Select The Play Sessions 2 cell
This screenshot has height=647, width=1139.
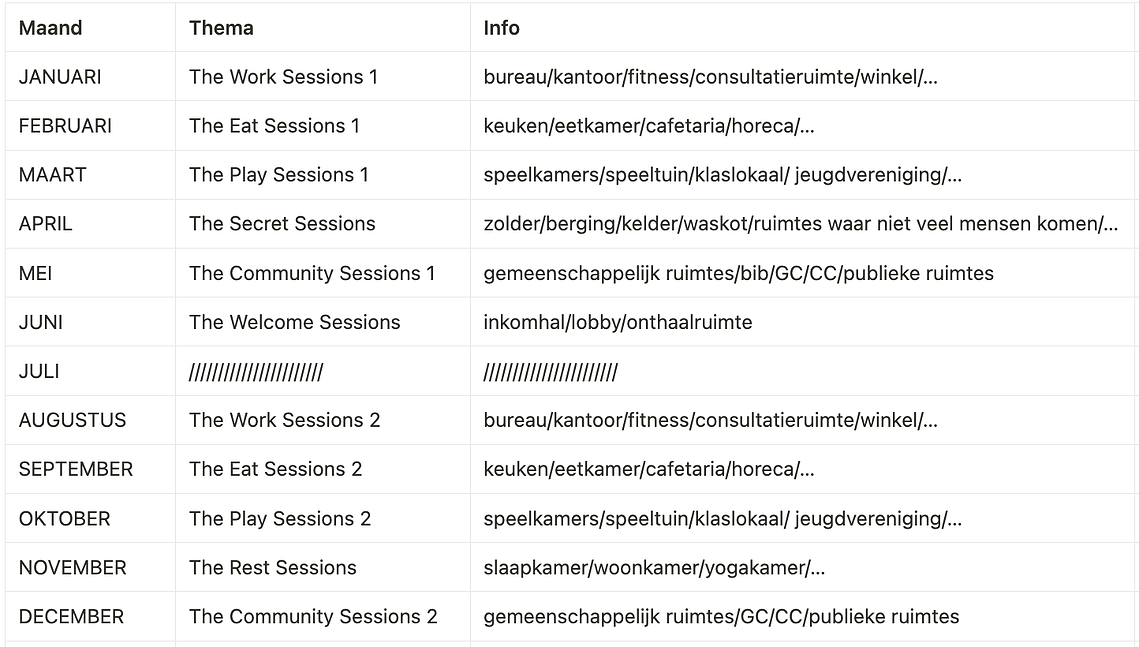(x=323, y=518)
